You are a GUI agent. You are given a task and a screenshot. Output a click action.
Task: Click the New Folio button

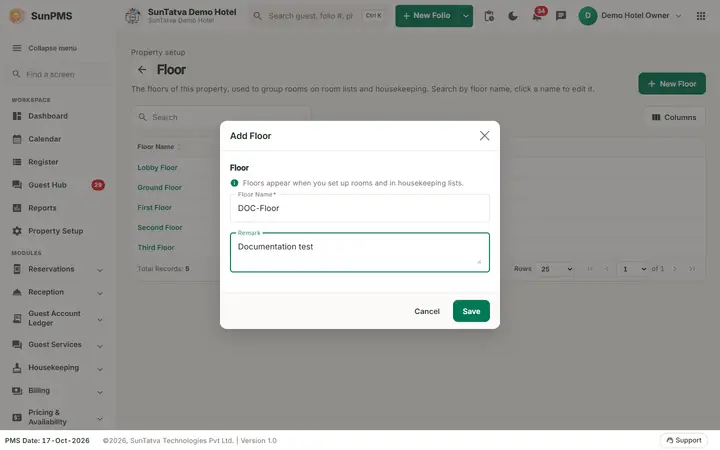pos(427,16)
